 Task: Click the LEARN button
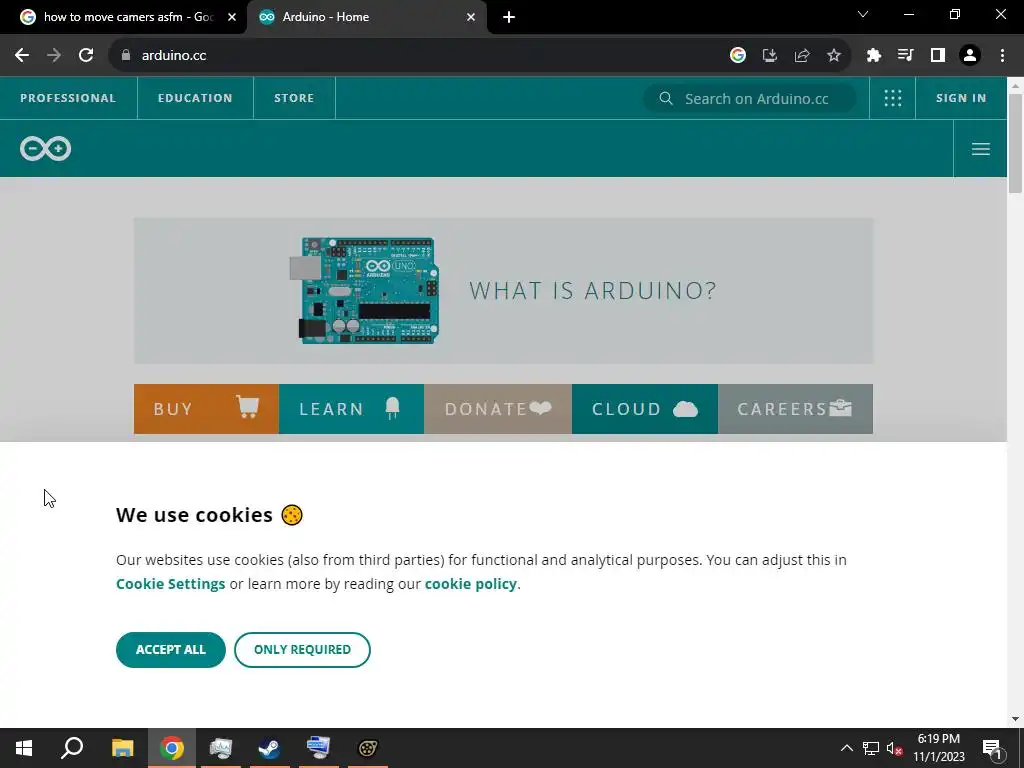coord(351,409)
